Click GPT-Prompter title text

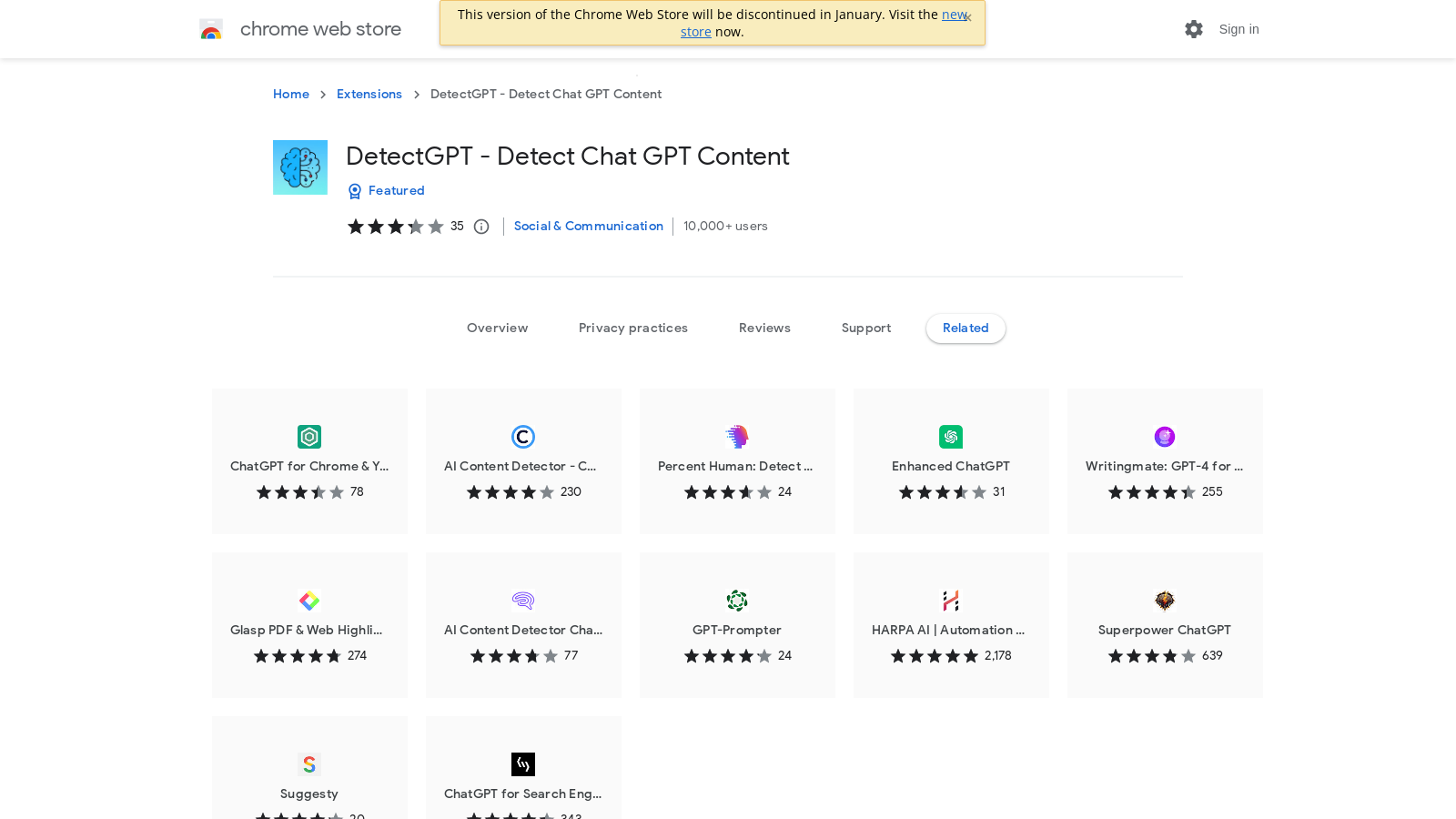pos(737,630)
